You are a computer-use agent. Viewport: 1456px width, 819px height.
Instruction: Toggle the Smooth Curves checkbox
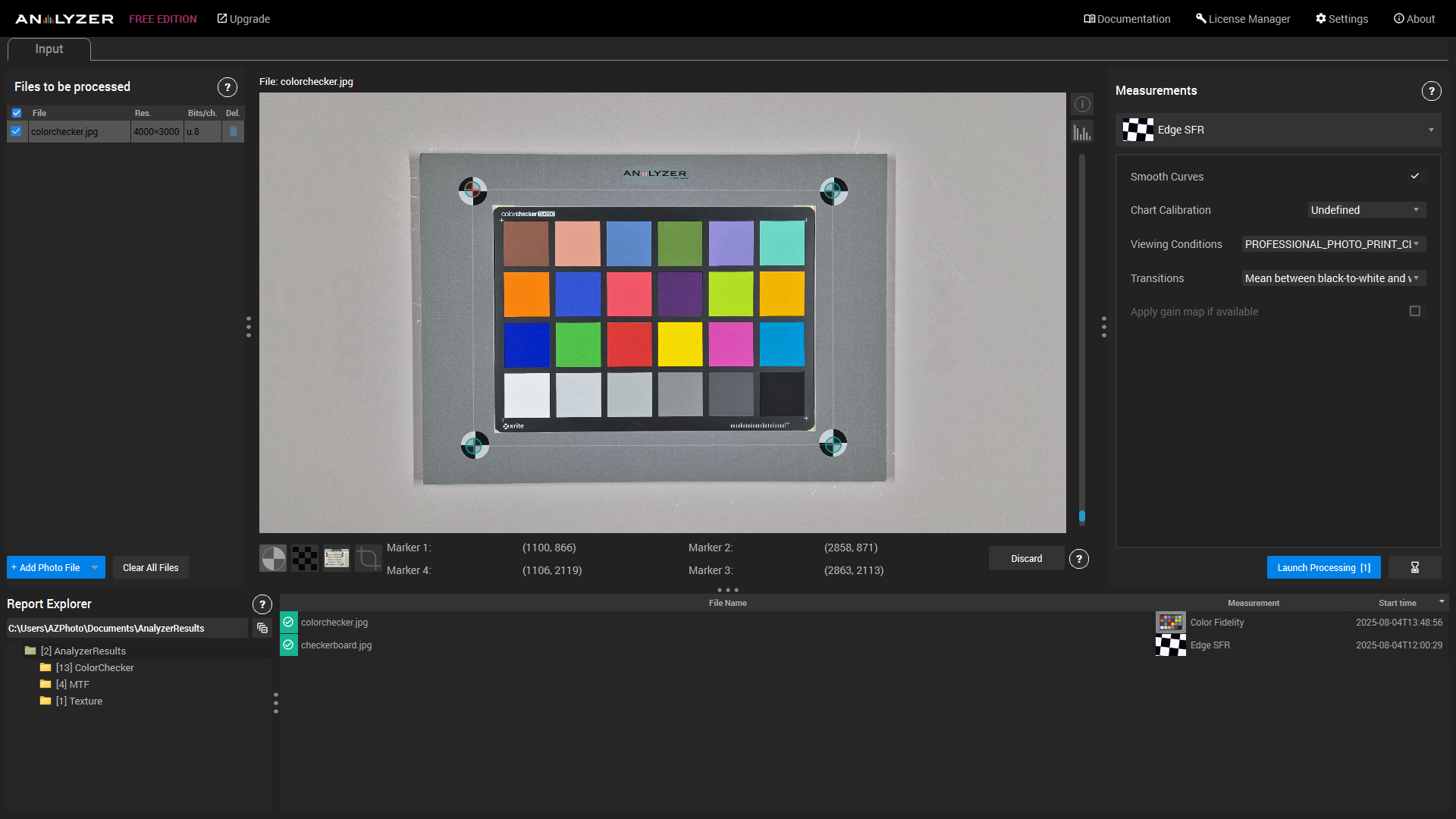click(x=1415, y=176)
